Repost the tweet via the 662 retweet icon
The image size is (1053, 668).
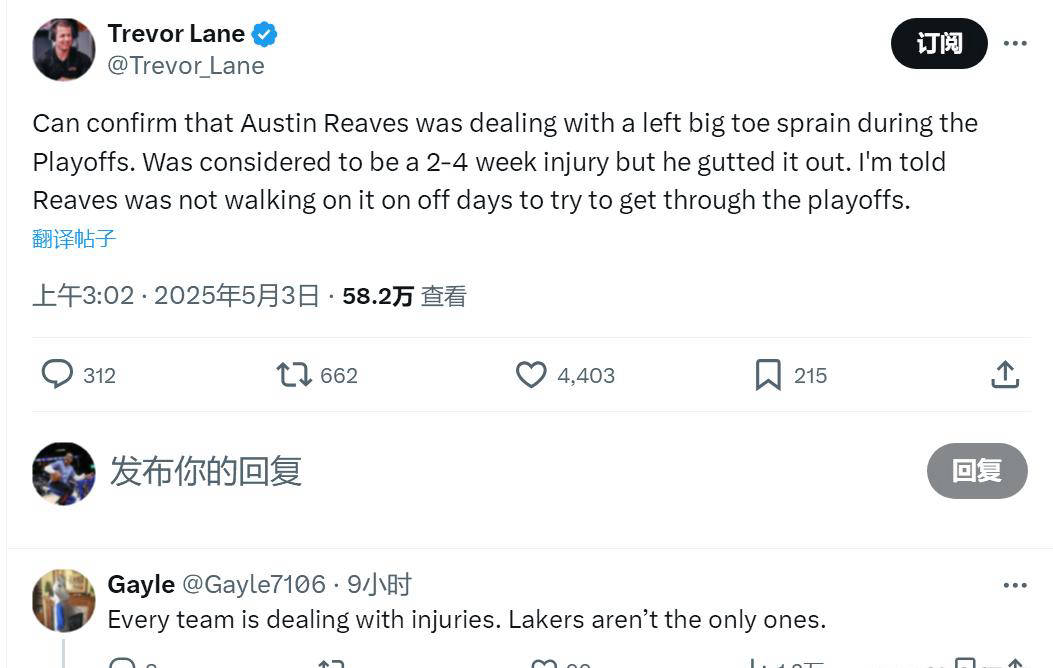click(x=294, y=375)
